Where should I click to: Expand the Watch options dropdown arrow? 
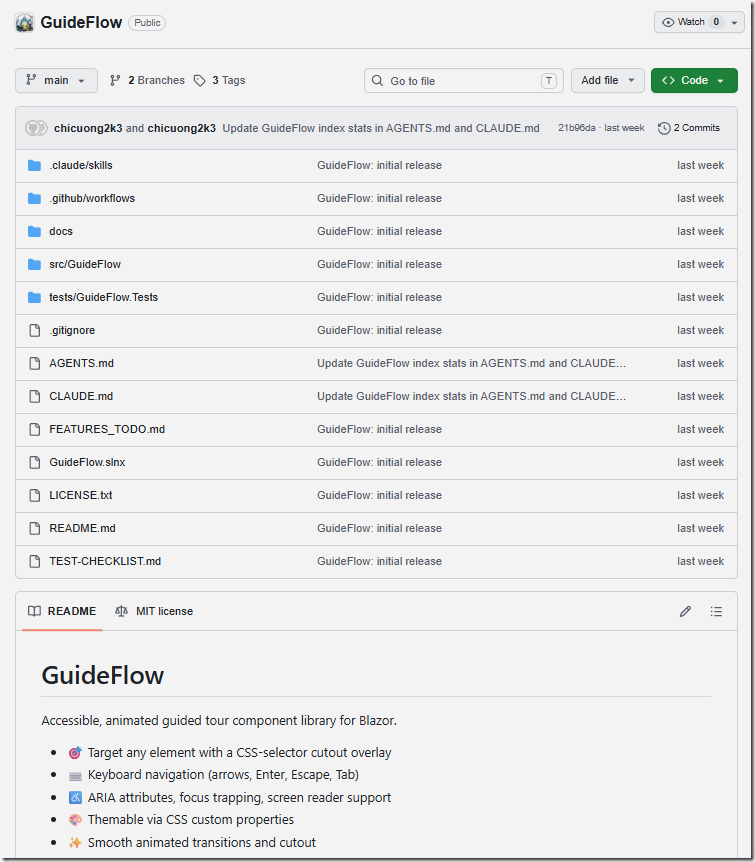coord(734,23)
